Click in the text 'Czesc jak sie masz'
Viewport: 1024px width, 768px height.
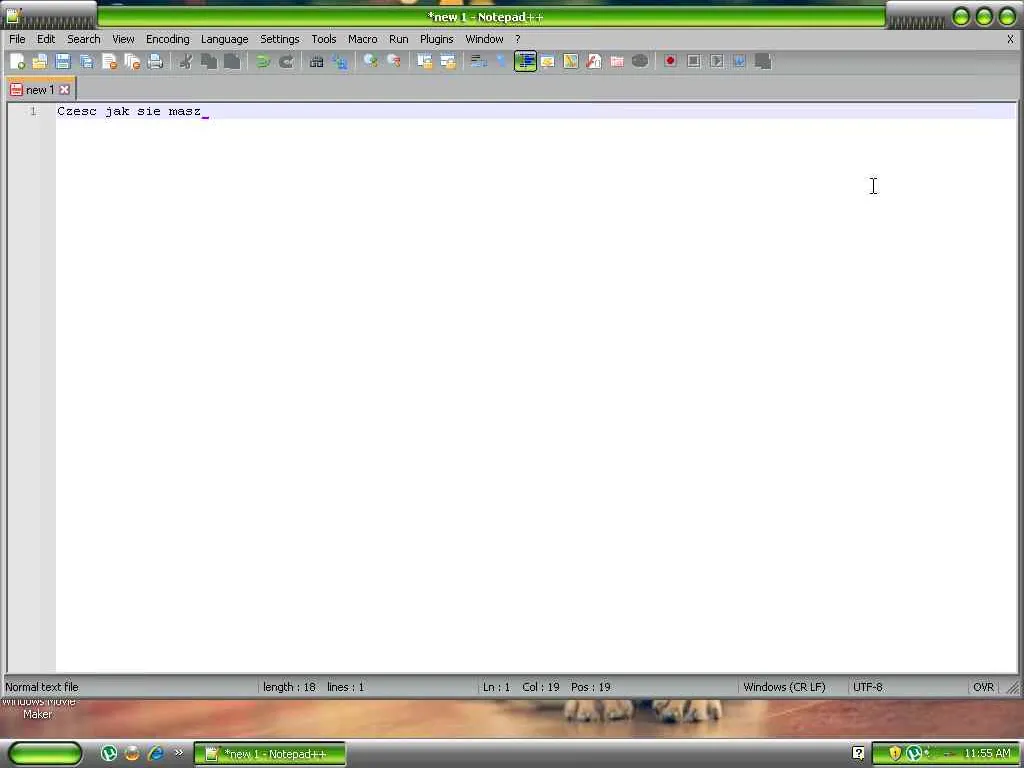(129, 111)
